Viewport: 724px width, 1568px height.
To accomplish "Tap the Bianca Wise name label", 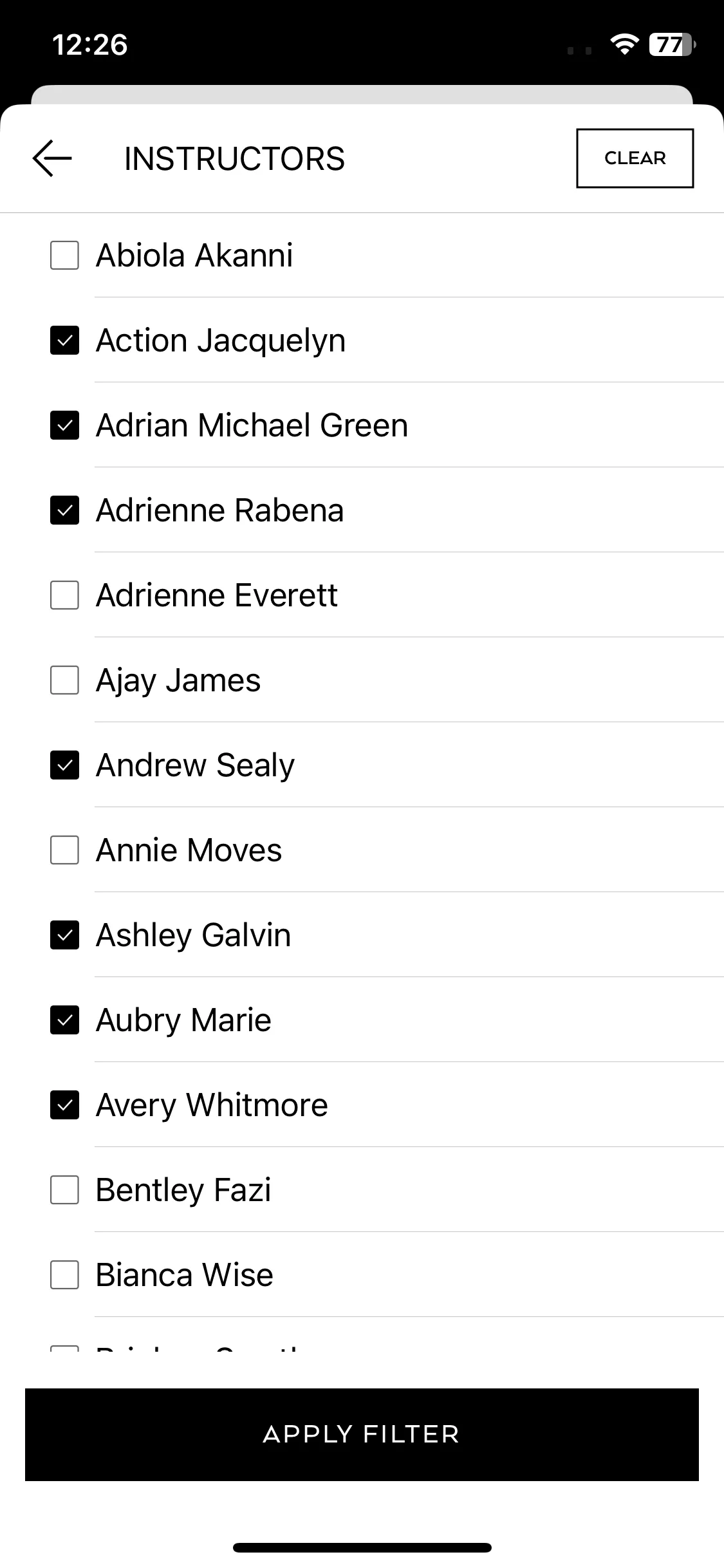I will (185, 1274).
